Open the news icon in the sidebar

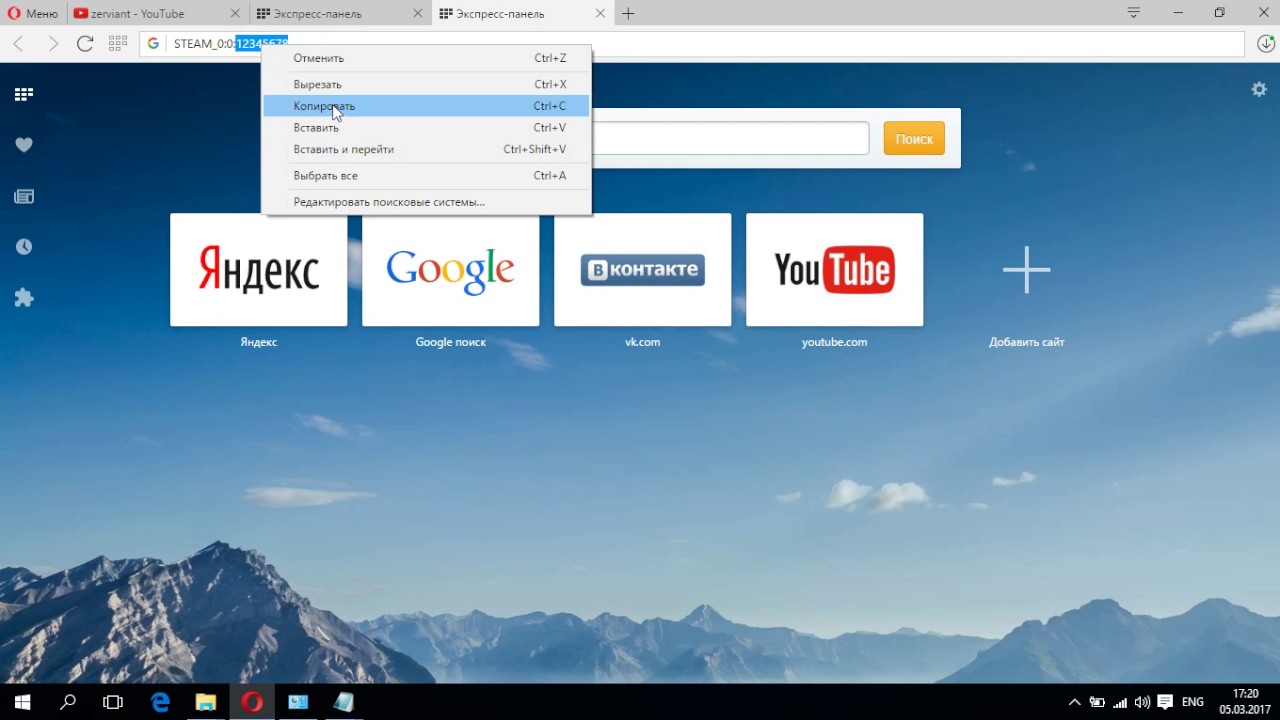pyautogui.click(x=24, y=196)
